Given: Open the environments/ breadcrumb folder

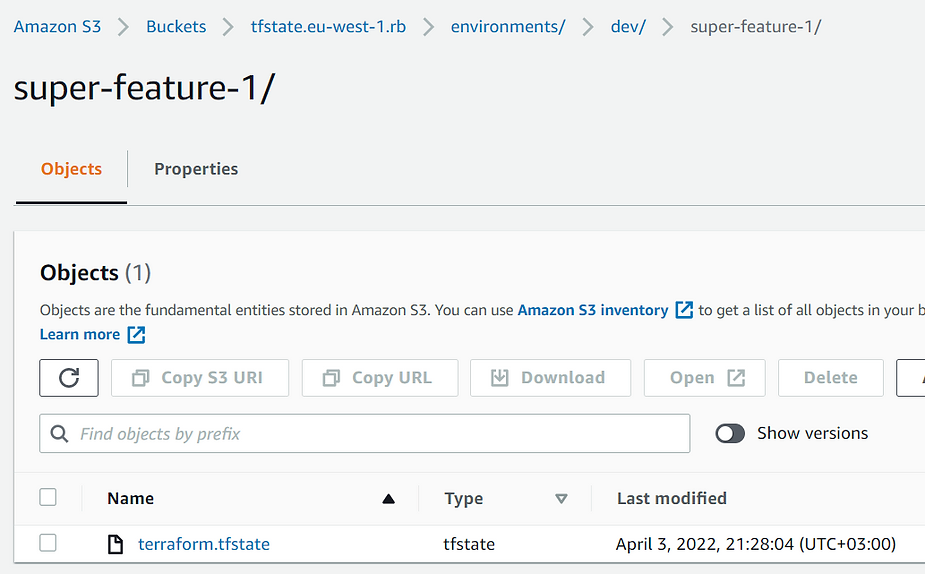Looking at the screenshot, I should [x=508, y=27].
